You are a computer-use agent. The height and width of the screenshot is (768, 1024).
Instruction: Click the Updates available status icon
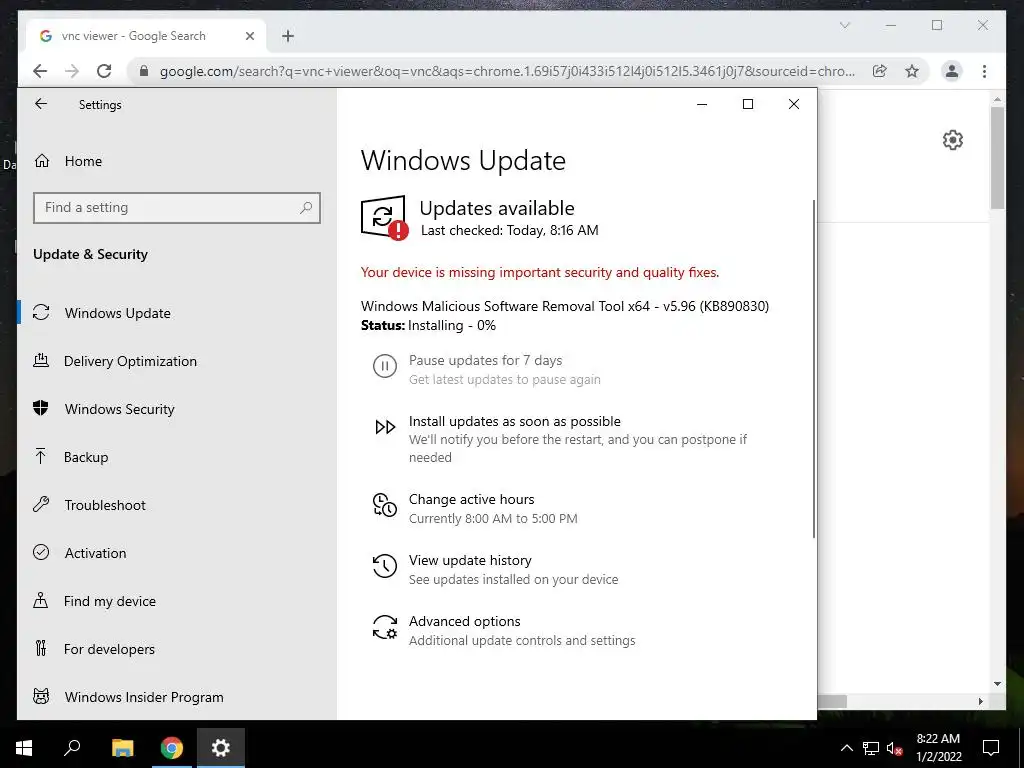[385, 218]
